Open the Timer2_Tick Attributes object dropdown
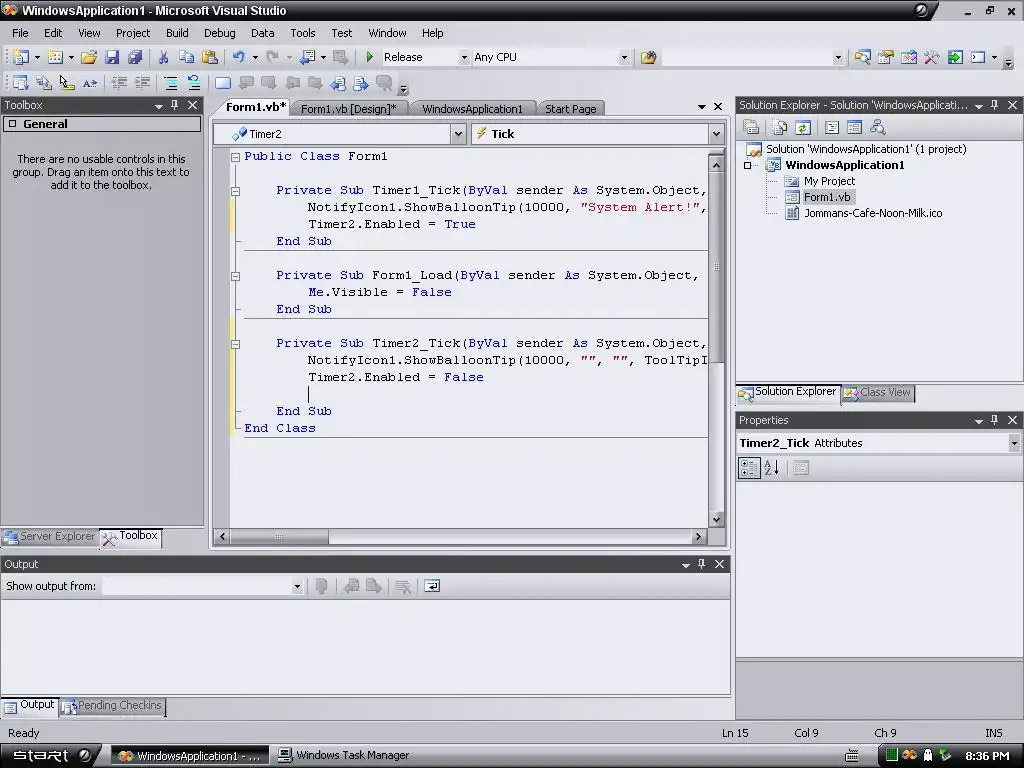Viewport: 1024px width, 768px height. click(1014, 443)
